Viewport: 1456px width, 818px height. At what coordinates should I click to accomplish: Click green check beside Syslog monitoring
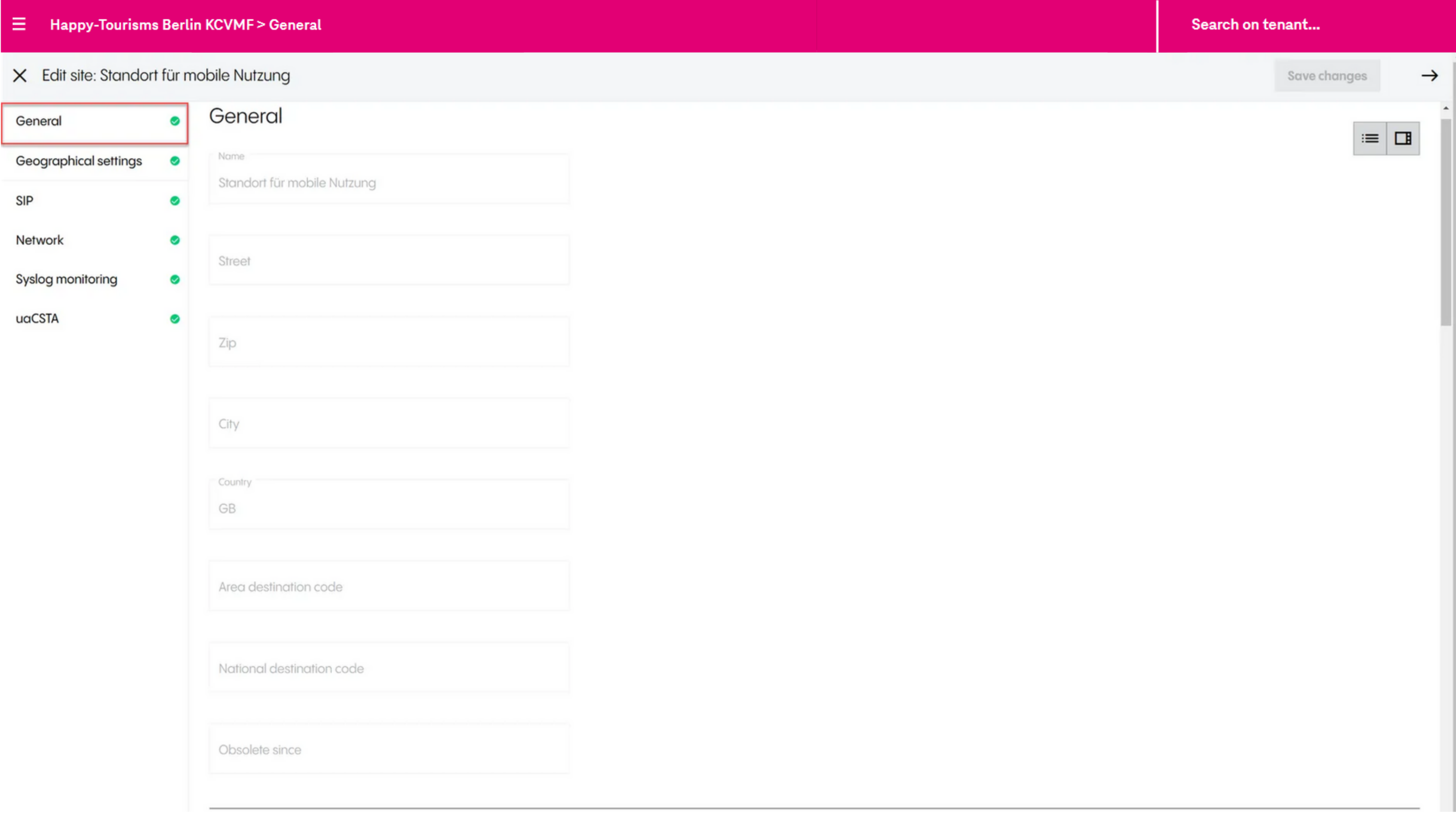pyautogui.click(x=175, y=280)
